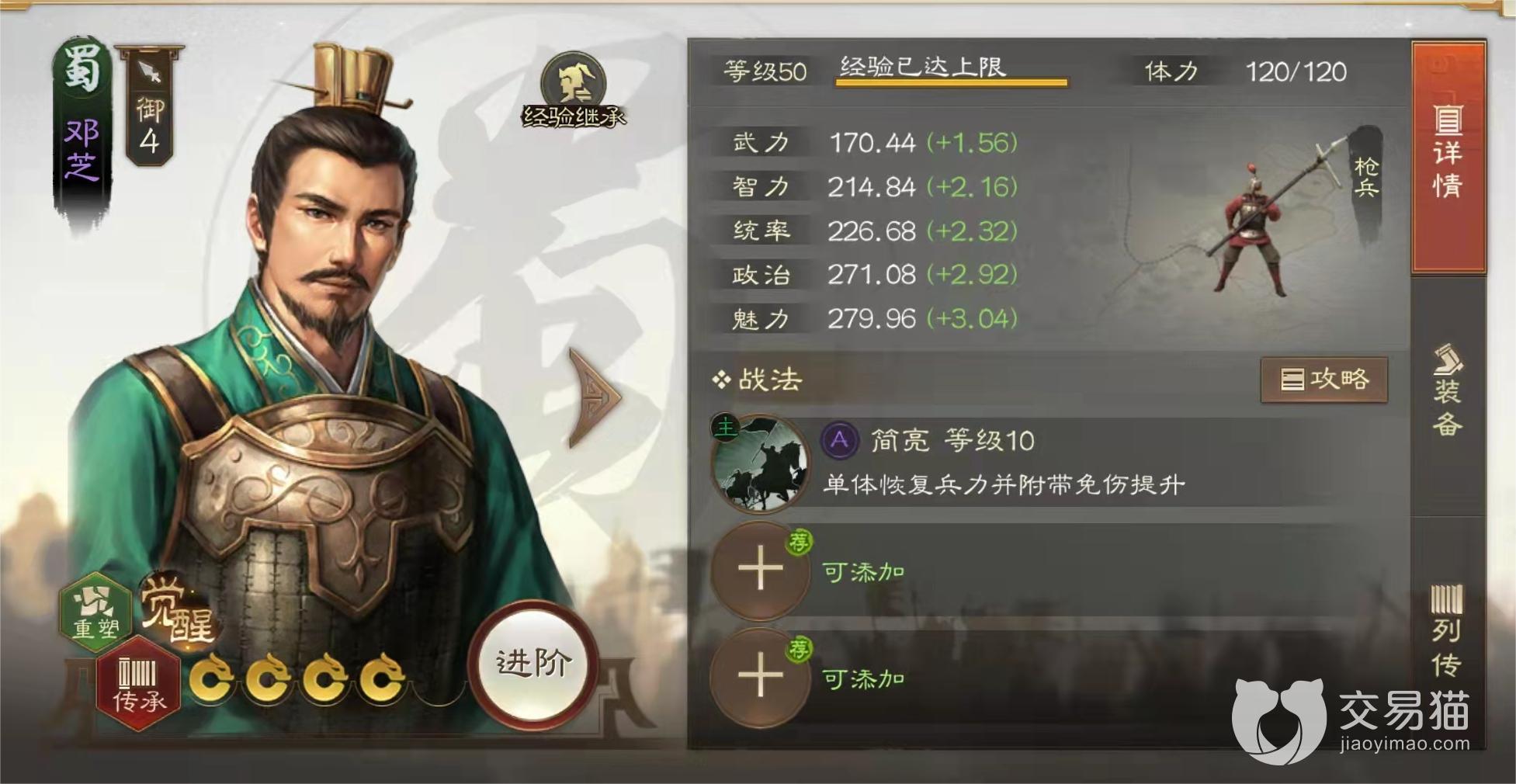Open the 御 4 banner tag
Viewport: 1516px width, 784px height.
[x=149, y=106]
